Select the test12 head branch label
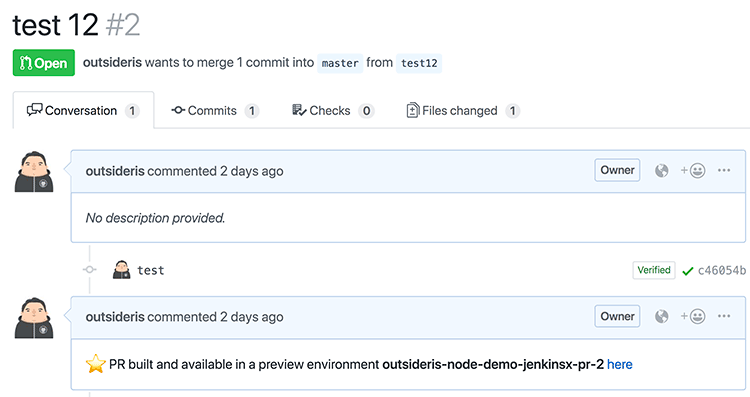The width and height of the screenshot is (750, 397). pyautogui.click(x=419, y=63)
